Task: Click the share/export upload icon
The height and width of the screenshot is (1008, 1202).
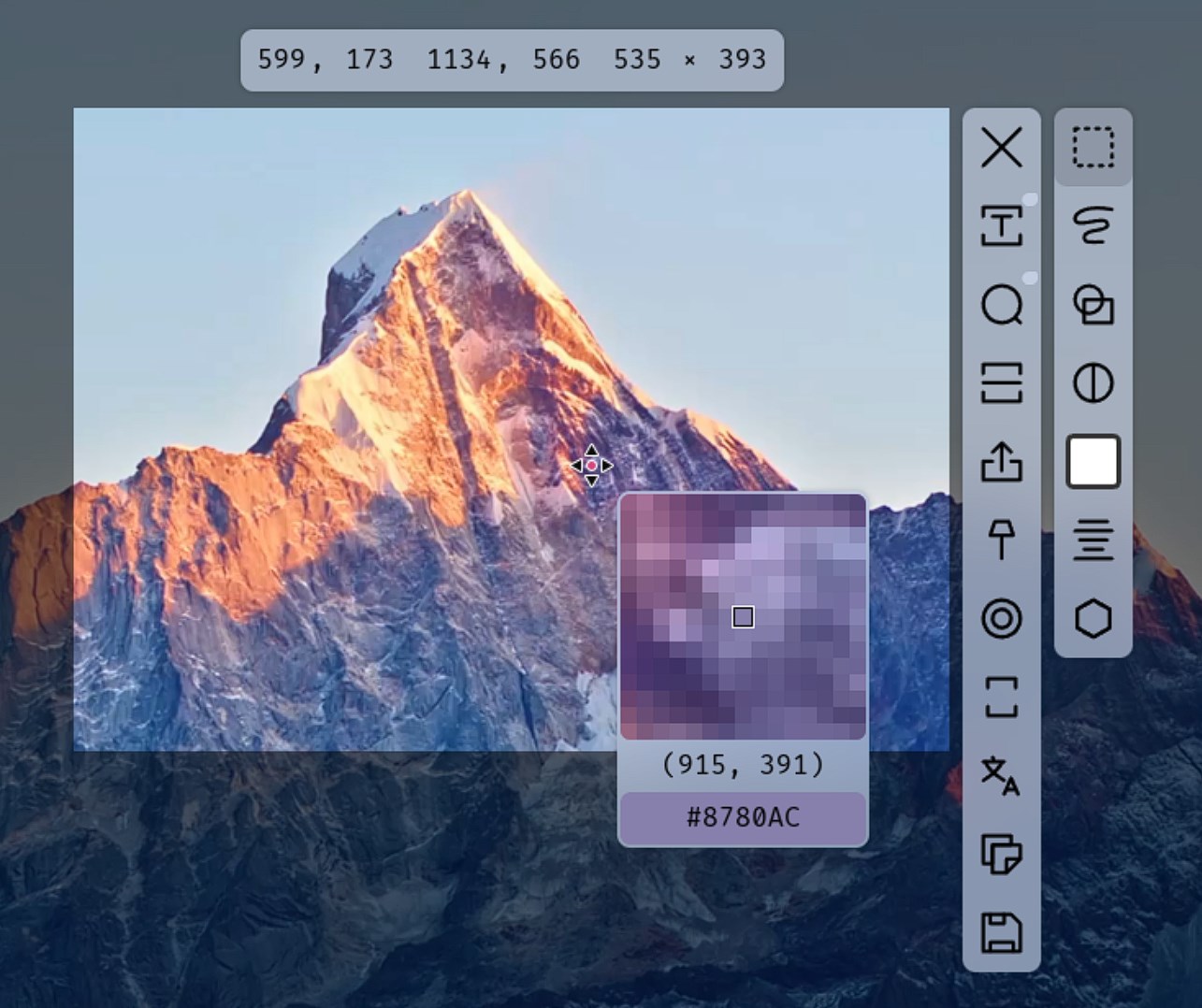Action: click(1001, 462)
